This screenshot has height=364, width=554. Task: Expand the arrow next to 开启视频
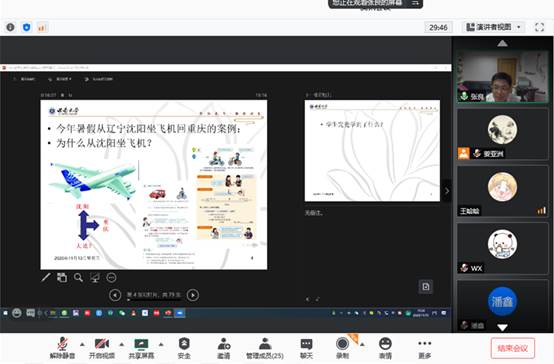pos(122,344)
